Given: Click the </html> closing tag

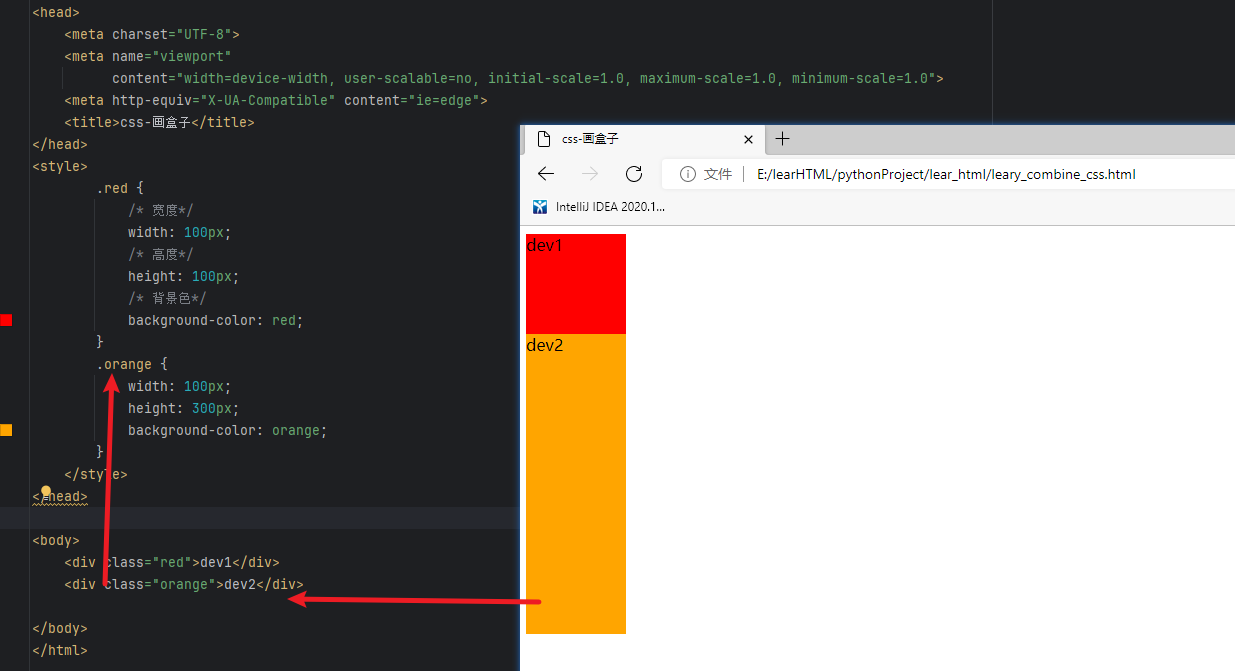Looking at the screenshot, I should pyautogui.click(x=60, y=650).
